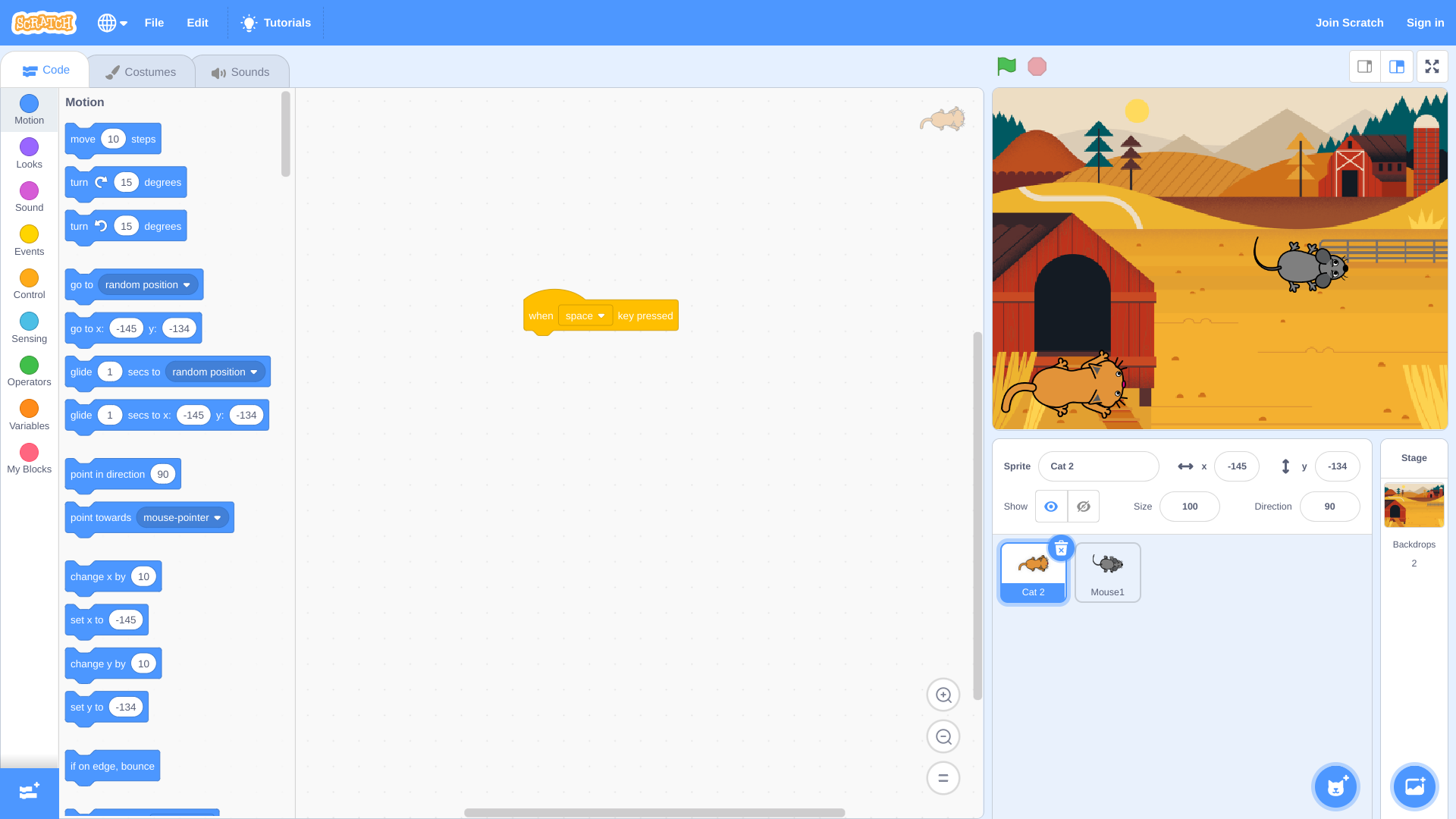1456x819 pixels.
Task: Click the point in direction 90 value
Action: [x=163, y=475]
